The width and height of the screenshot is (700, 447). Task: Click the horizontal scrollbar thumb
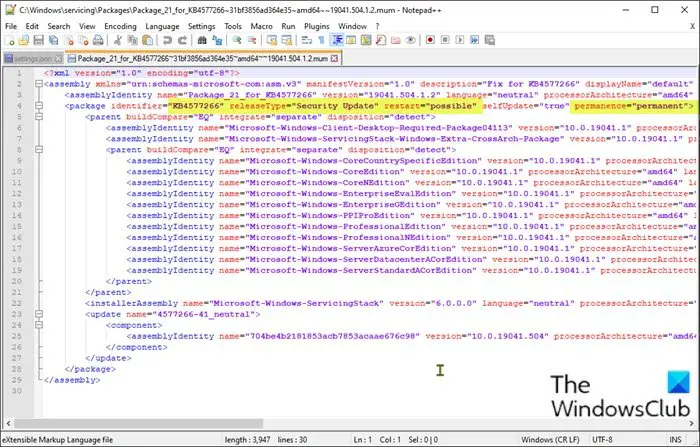pos(139,422)
